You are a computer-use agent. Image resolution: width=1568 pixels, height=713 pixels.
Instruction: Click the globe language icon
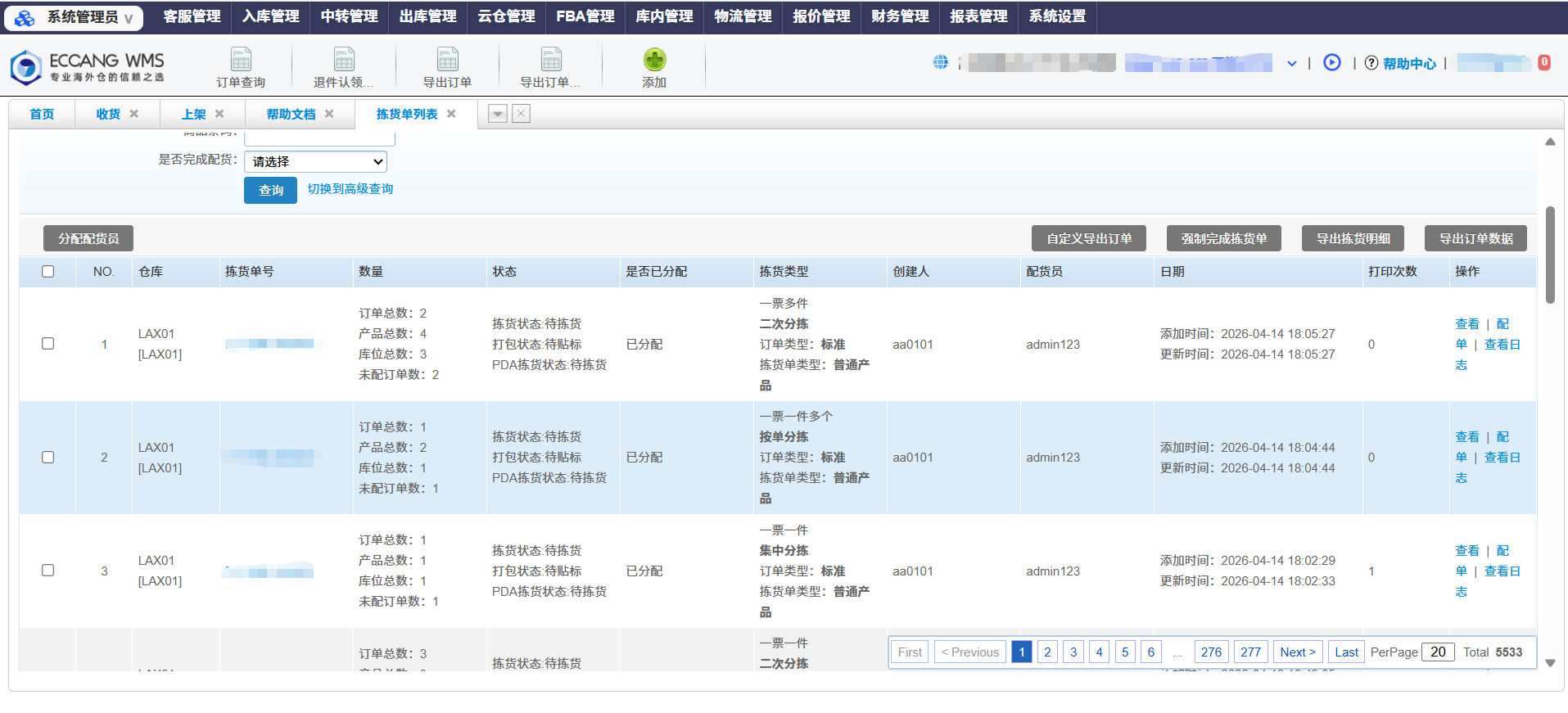pyautogui.click(x=940, y=62)
